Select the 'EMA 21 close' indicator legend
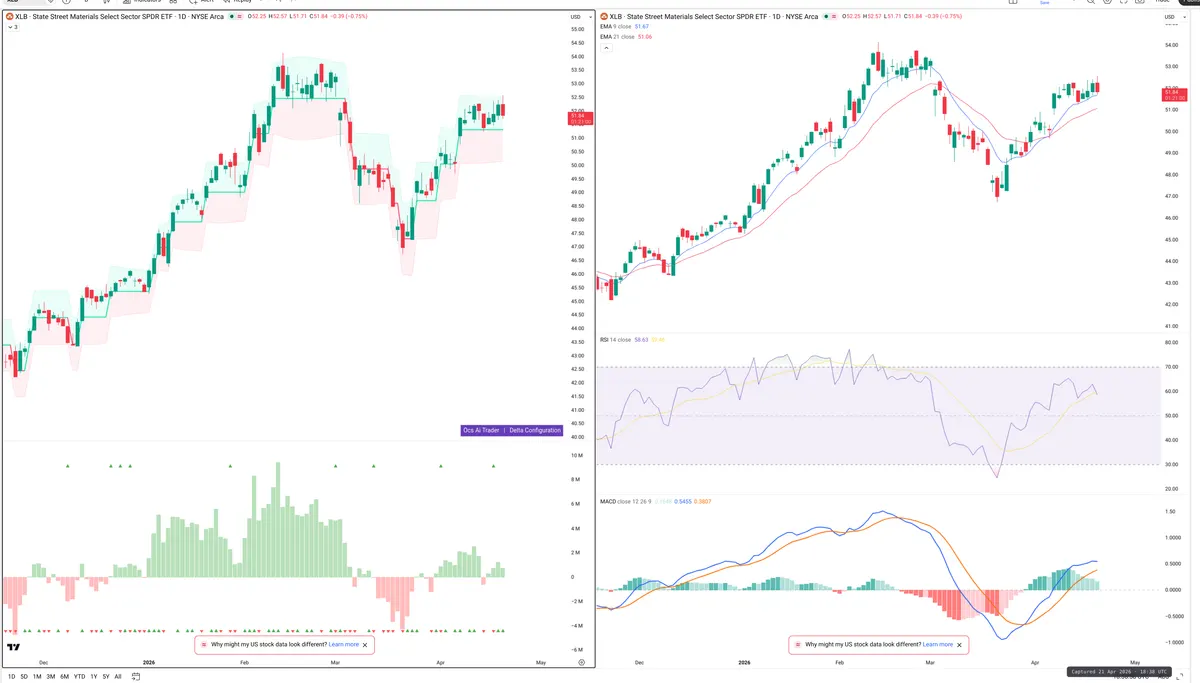Screen dimensions: 1200x683 [x=615, y=37]
